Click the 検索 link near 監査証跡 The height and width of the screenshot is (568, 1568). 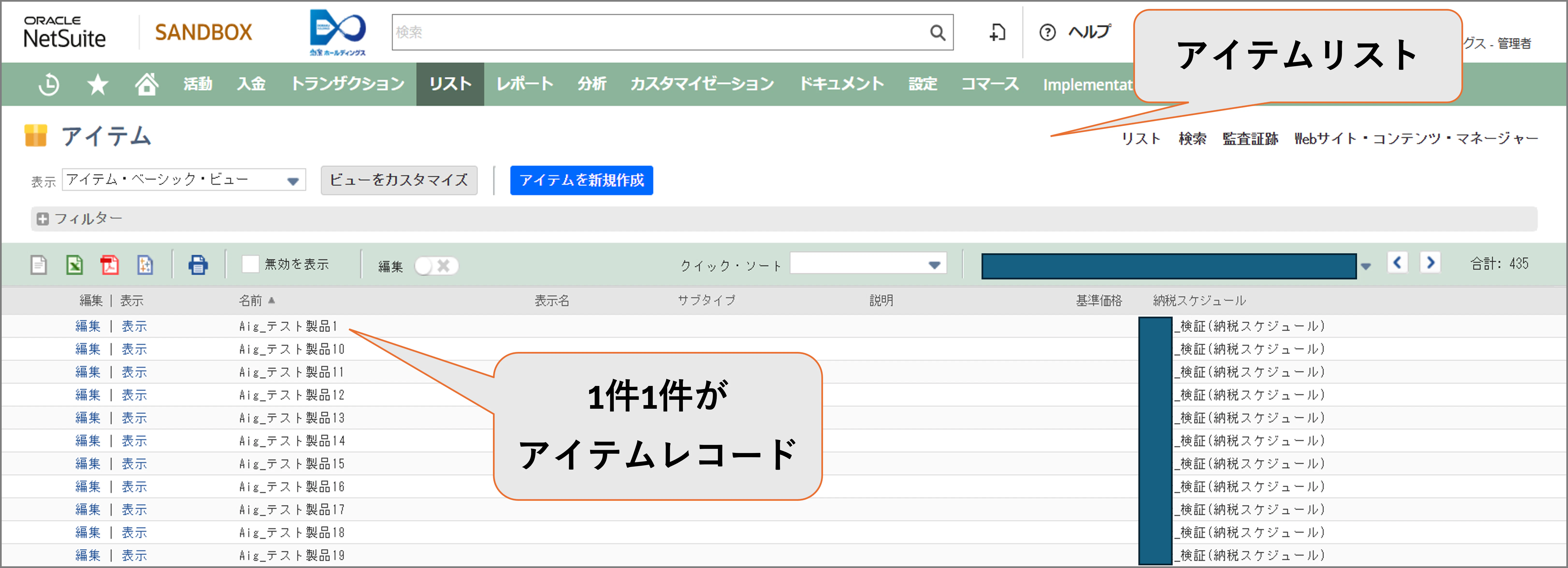tap(1192, 139)
